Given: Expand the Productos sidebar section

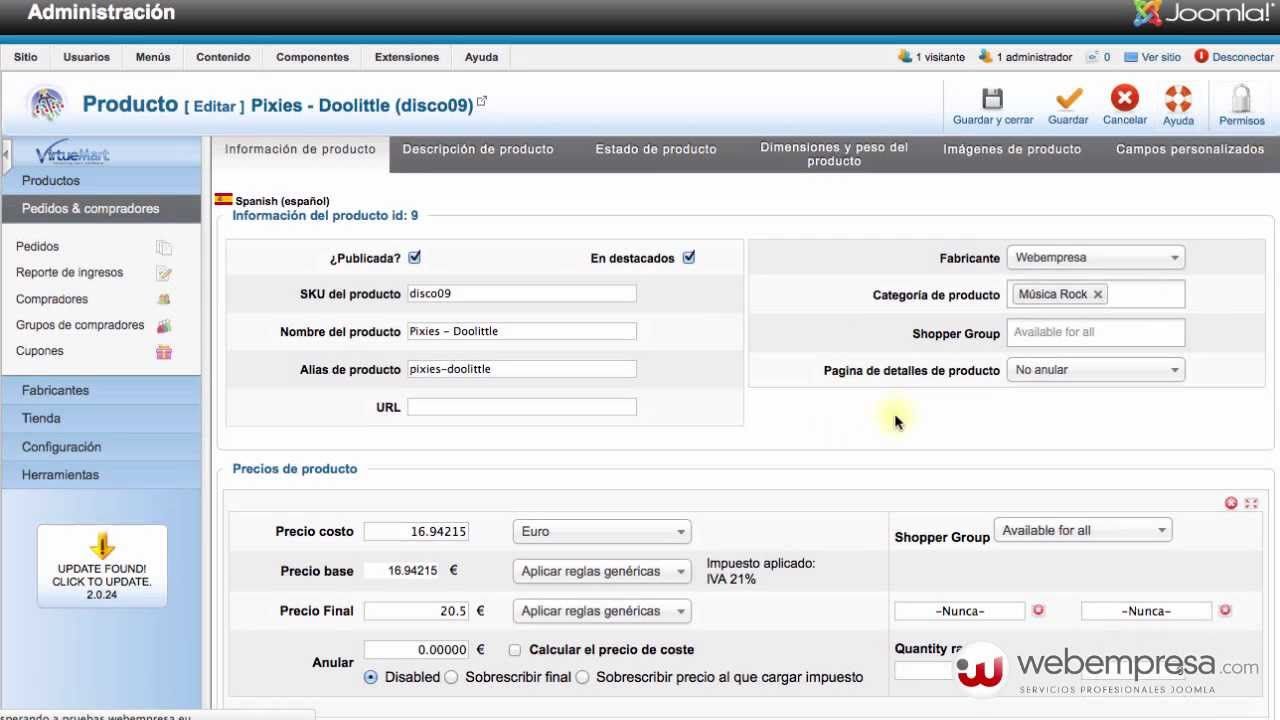Looking at the screenshot, I should click(x=101, y=181).
